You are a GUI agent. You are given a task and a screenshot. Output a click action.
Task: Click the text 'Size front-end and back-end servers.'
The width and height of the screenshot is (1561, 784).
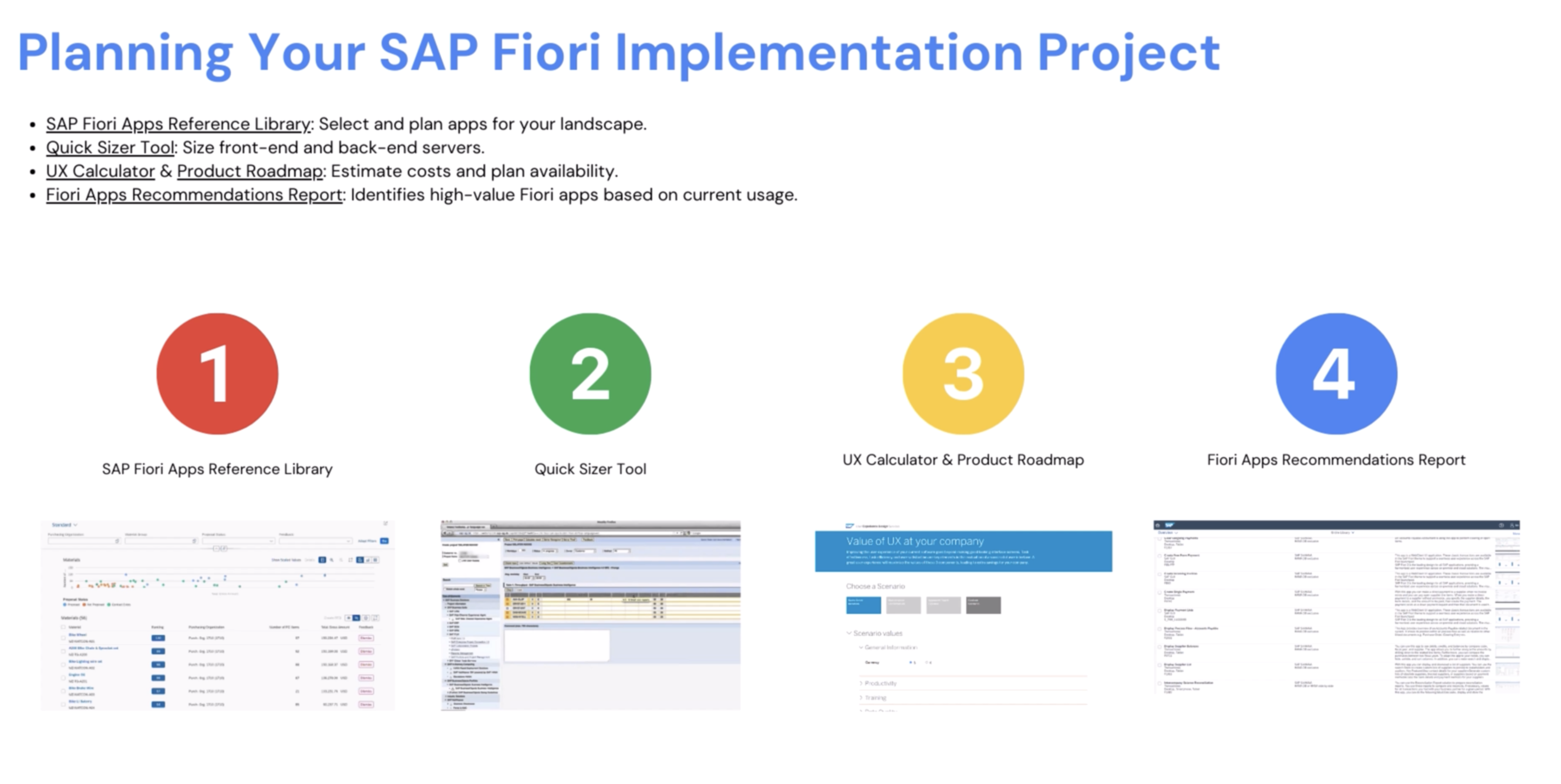click(x=334, y=147)
